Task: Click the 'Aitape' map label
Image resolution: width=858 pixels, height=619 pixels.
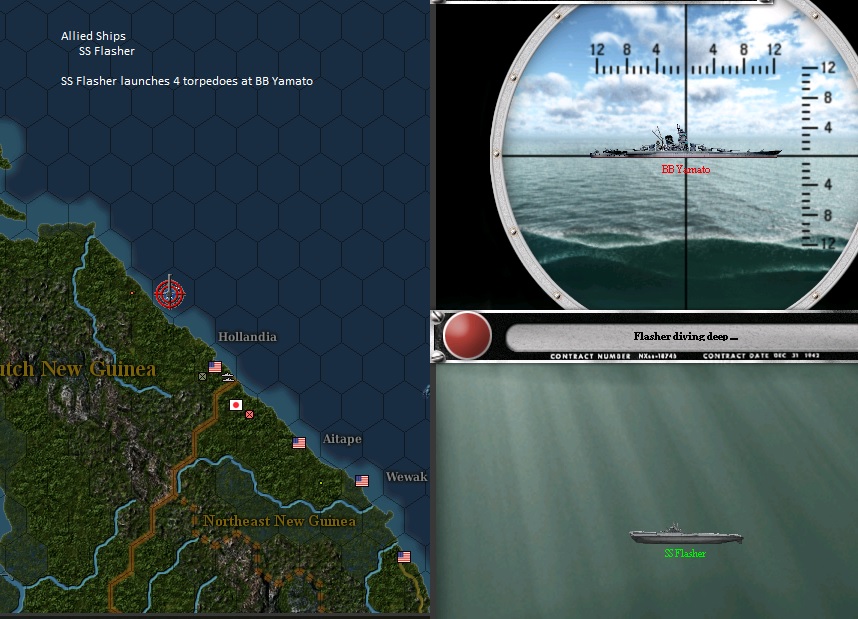Action: click(342, 439)
